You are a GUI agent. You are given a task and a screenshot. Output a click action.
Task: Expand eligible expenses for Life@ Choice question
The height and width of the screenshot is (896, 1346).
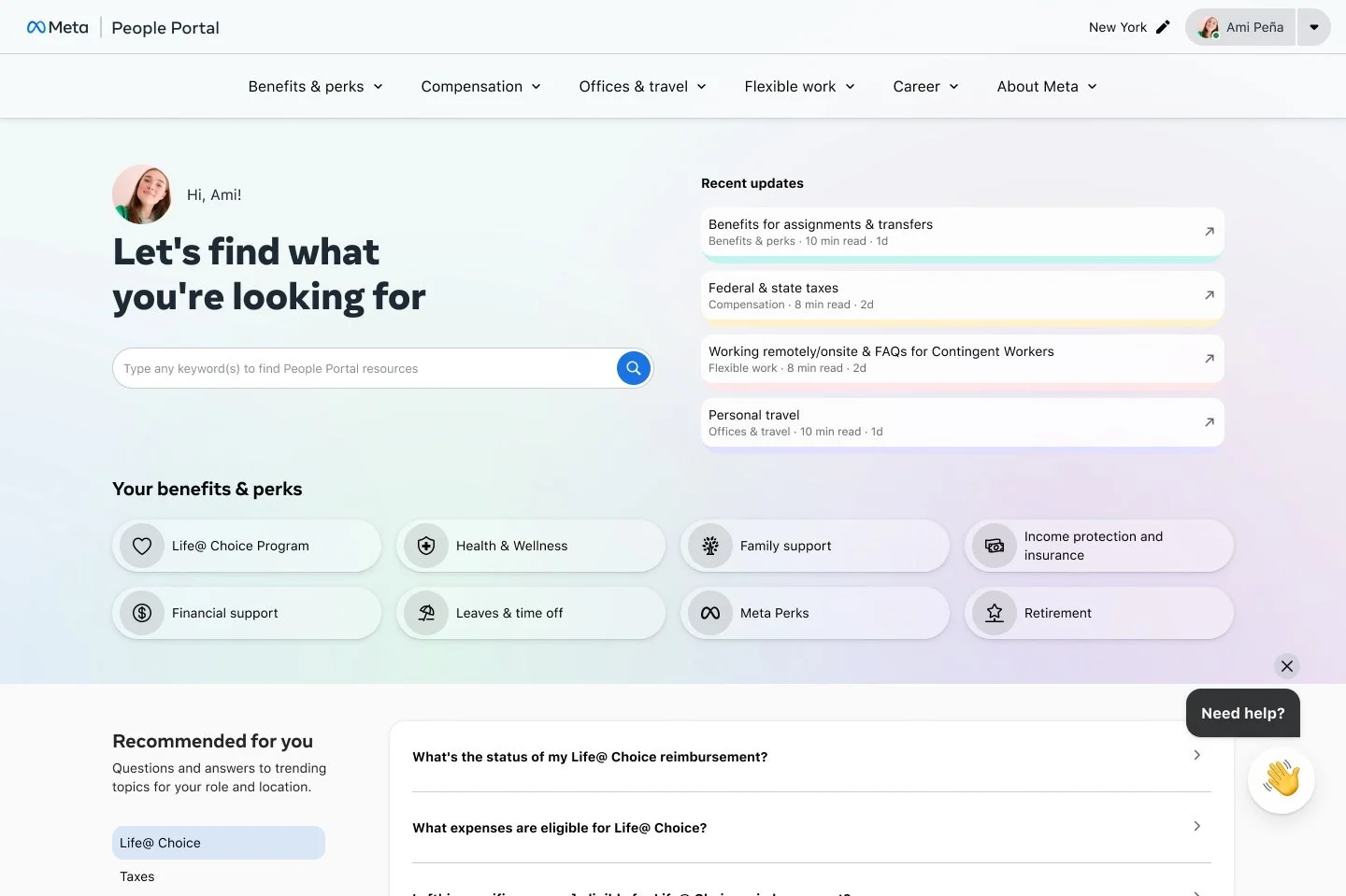[x=811, y=828]
